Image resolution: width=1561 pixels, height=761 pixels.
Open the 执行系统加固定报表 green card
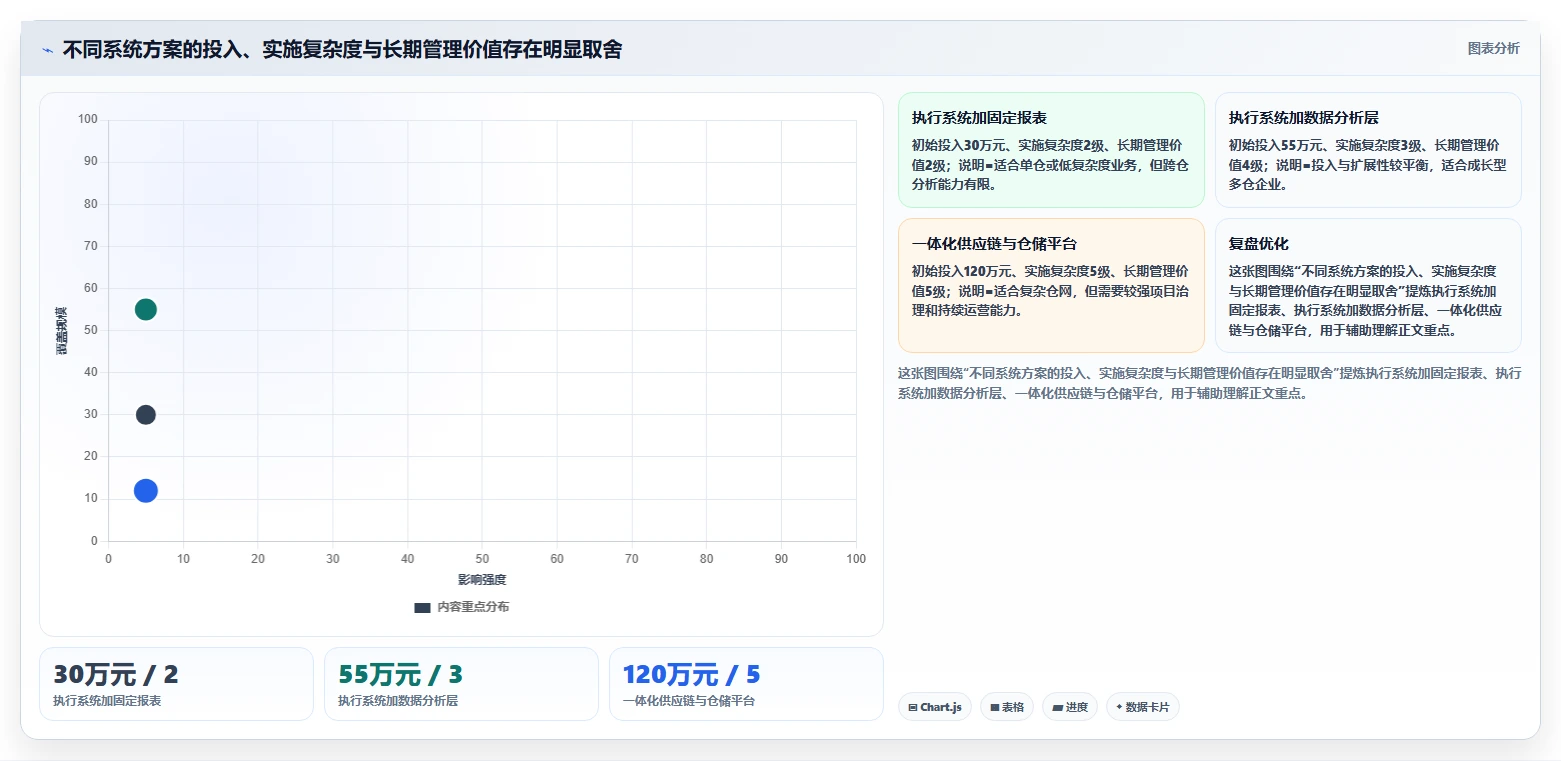point(1051,150)
